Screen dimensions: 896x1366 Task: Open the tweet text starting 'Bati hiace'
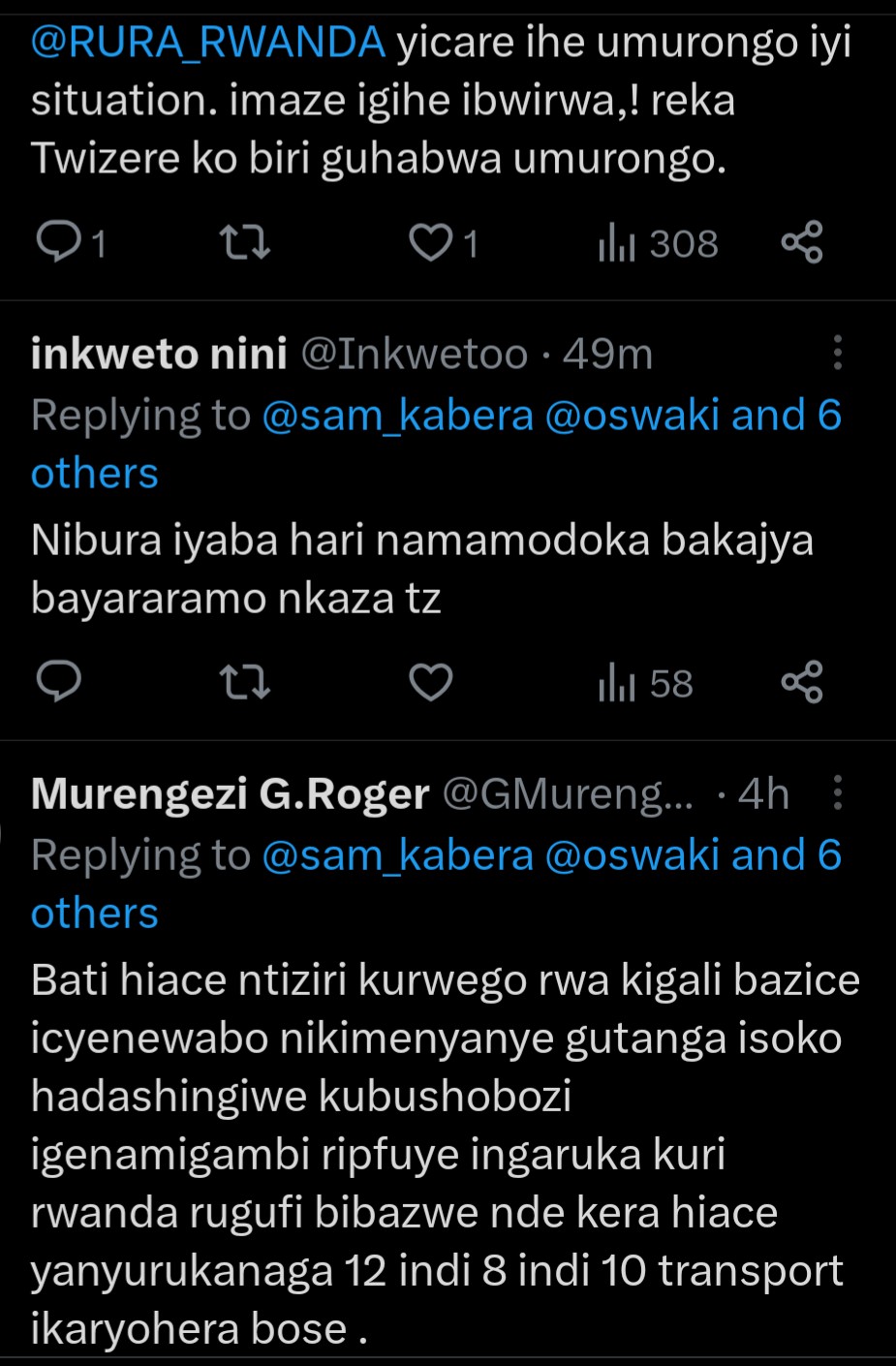[446, 1153]
